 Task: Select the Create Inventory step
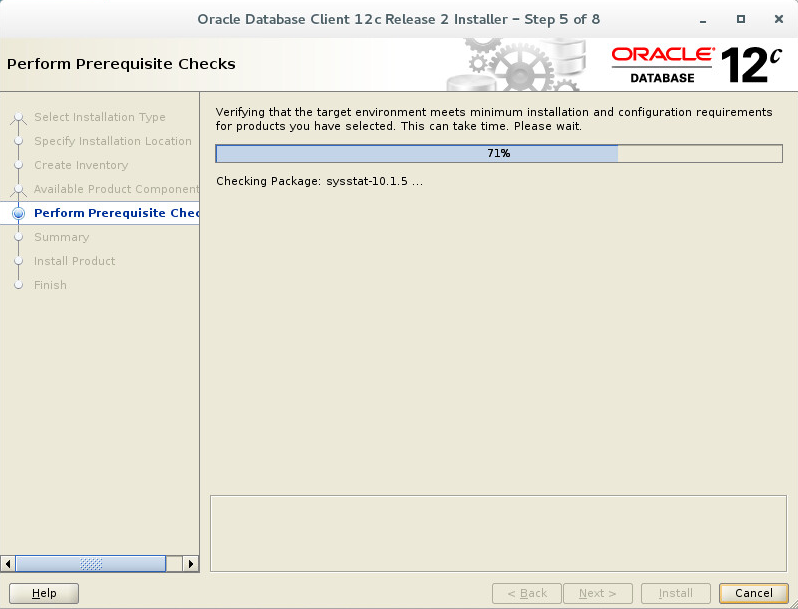point(81,165)
